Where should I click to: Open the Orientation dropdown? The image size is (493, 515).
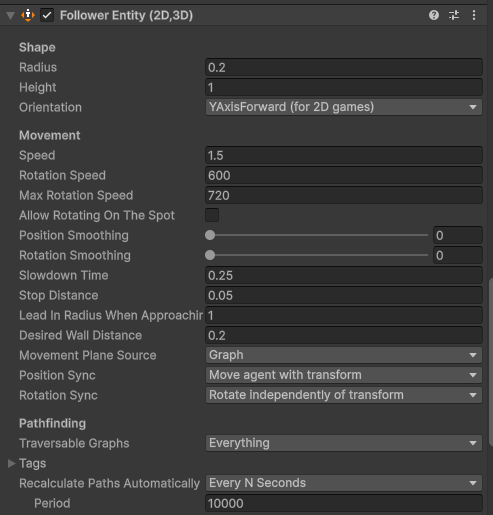pos(344,107)
